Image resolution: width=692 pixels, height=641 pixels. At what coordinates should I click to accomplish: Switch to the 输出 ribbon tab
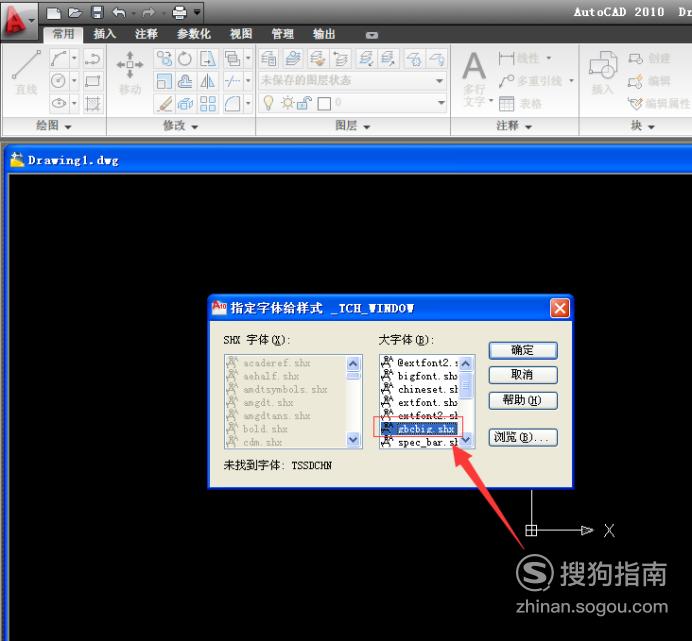click(324, 34)
